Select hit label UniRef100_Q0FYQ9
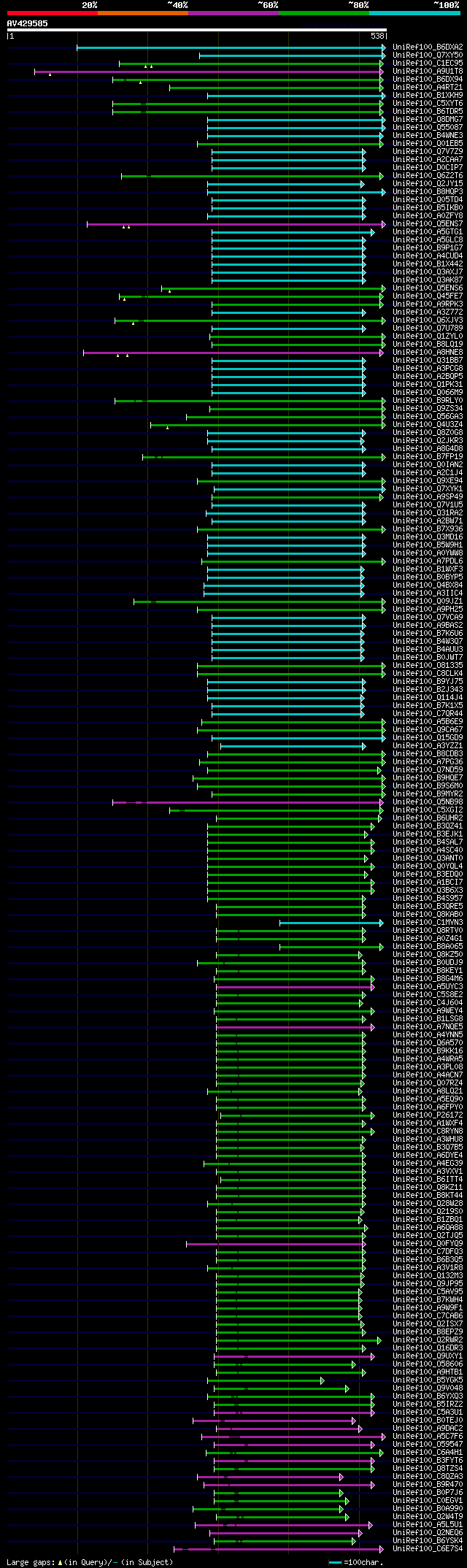Image resolution: width=467 pixels, height=1568 pixels. (428, 1244)
